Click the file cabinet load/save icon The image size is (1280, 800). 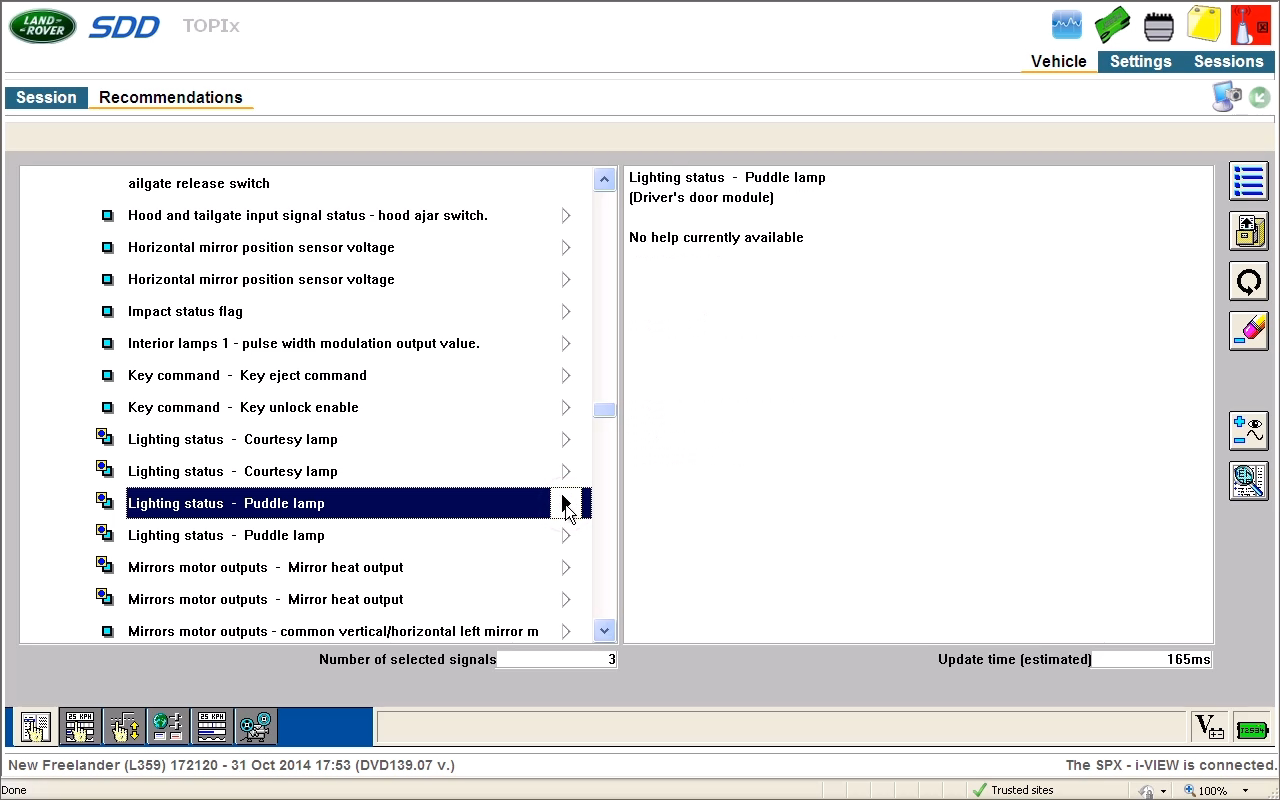1248,231
